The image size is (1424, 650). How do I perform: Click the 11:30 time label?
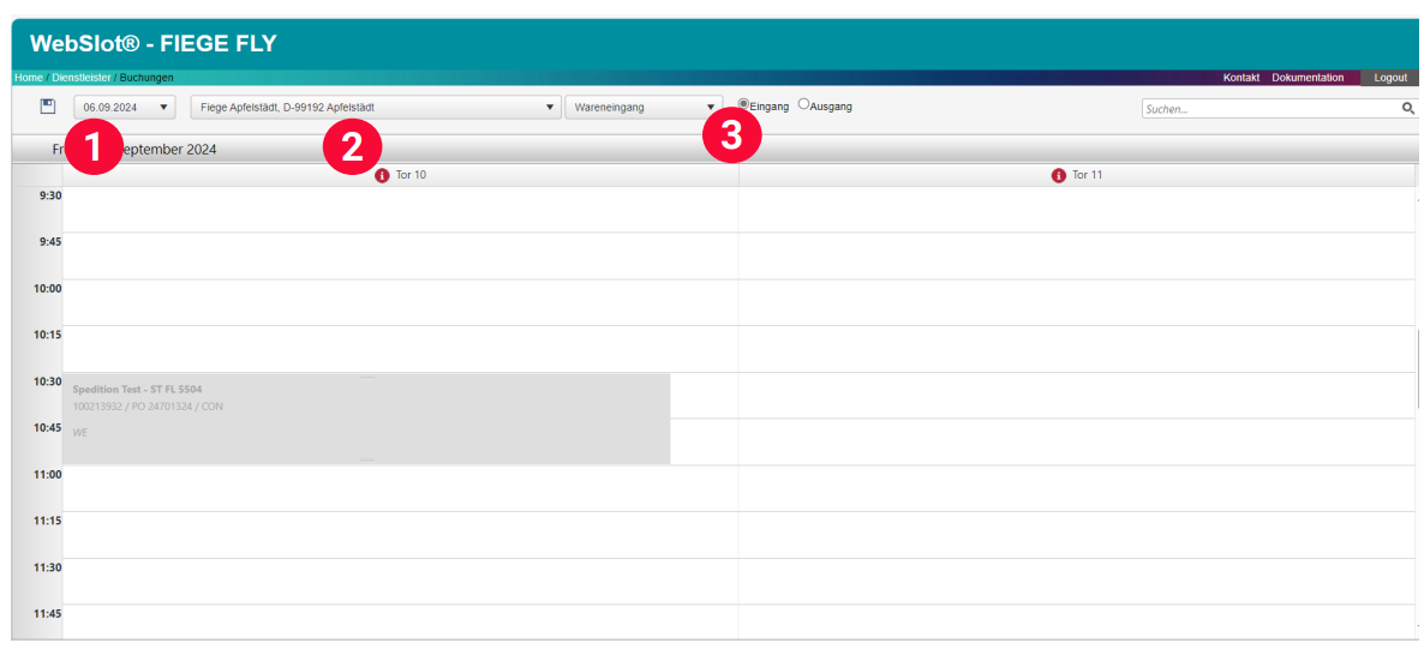(x=48, y=567)
